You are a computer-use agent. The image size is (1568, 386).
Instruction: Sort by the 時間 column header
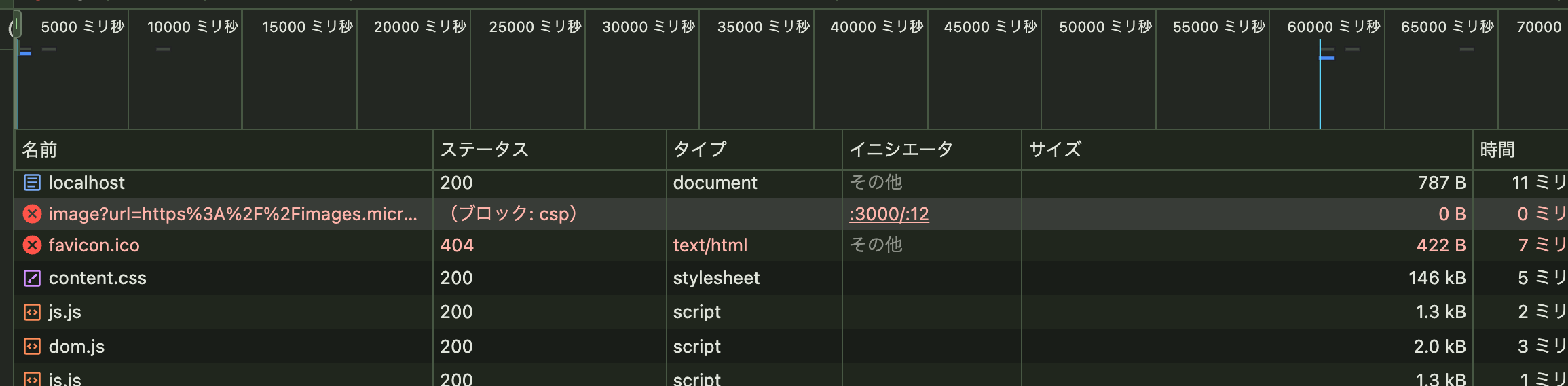tap(1497, 150)
